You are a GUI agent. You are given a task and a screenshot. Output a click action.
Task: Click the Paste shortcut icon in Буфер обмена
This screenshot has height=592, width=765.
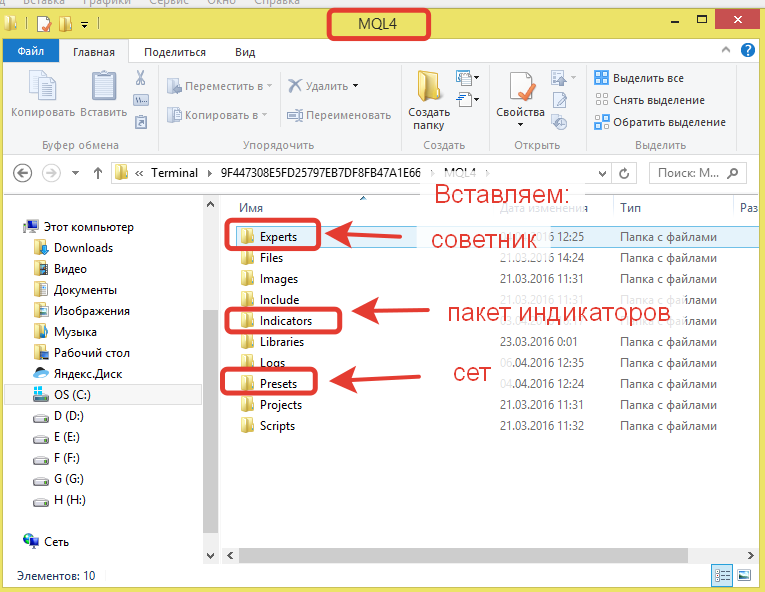tap(141, 122)
